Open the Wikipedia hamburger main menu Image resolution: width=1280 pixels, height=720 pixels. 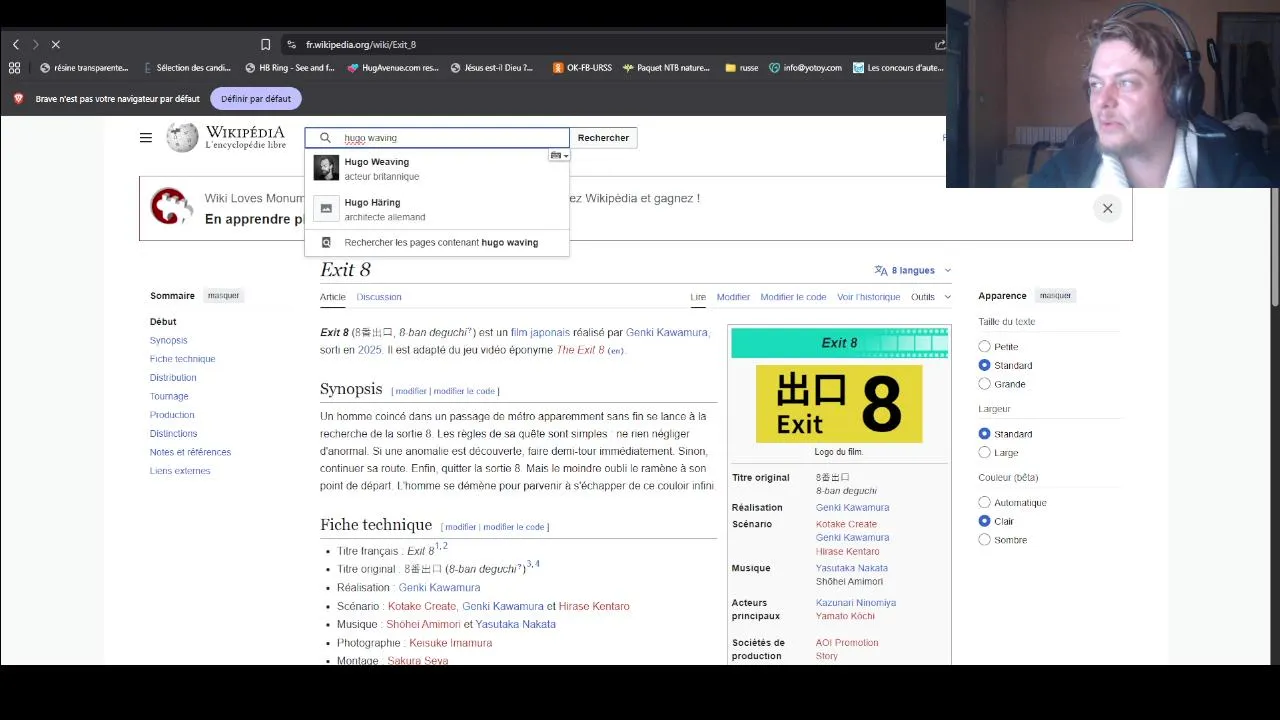146,138
